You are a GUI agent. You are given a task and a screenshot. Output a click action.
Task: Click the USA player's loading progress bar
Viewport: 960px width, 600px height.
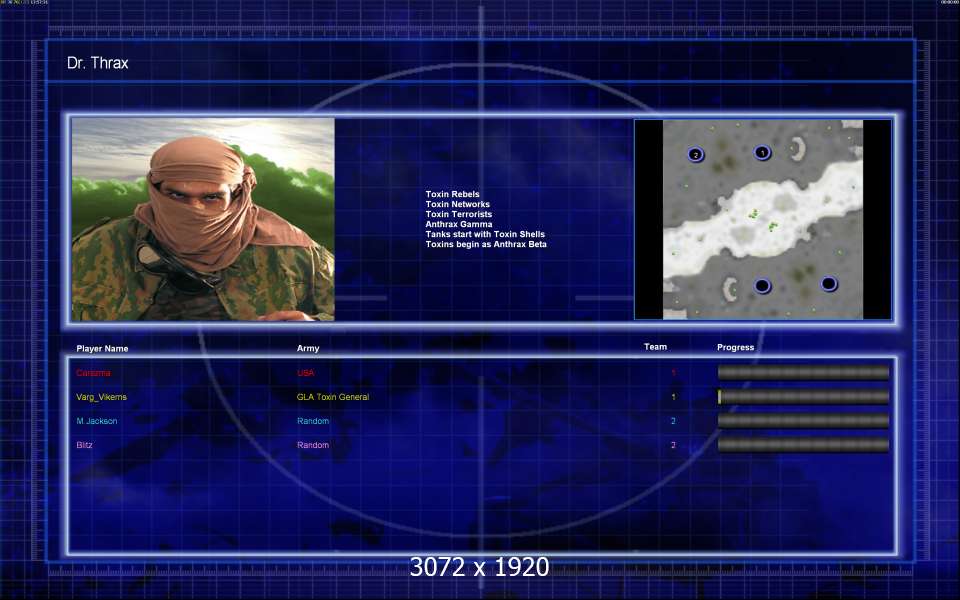click(803, 372)
